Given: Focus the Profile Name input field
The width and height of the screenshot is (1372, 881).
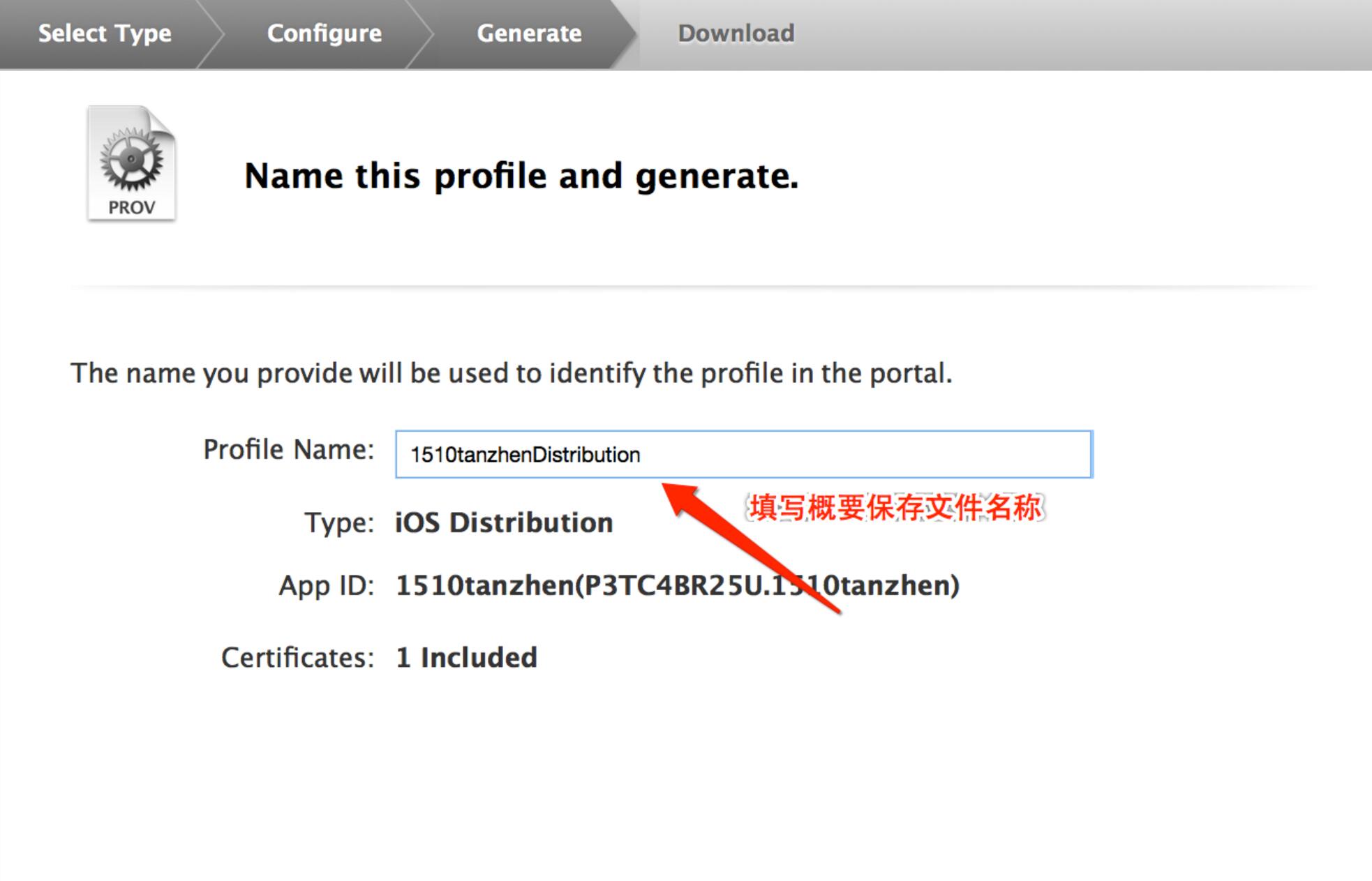Looking at the screenshot, I should click(x=744, y=454).
